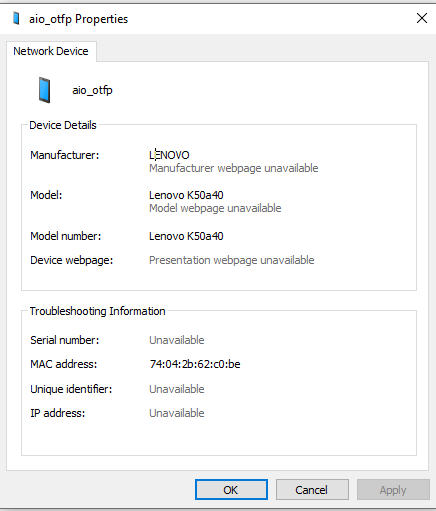The height and width of the screenshot is (511, 436).
Task: Click the Model number: label
Action: tap(66, 236)
